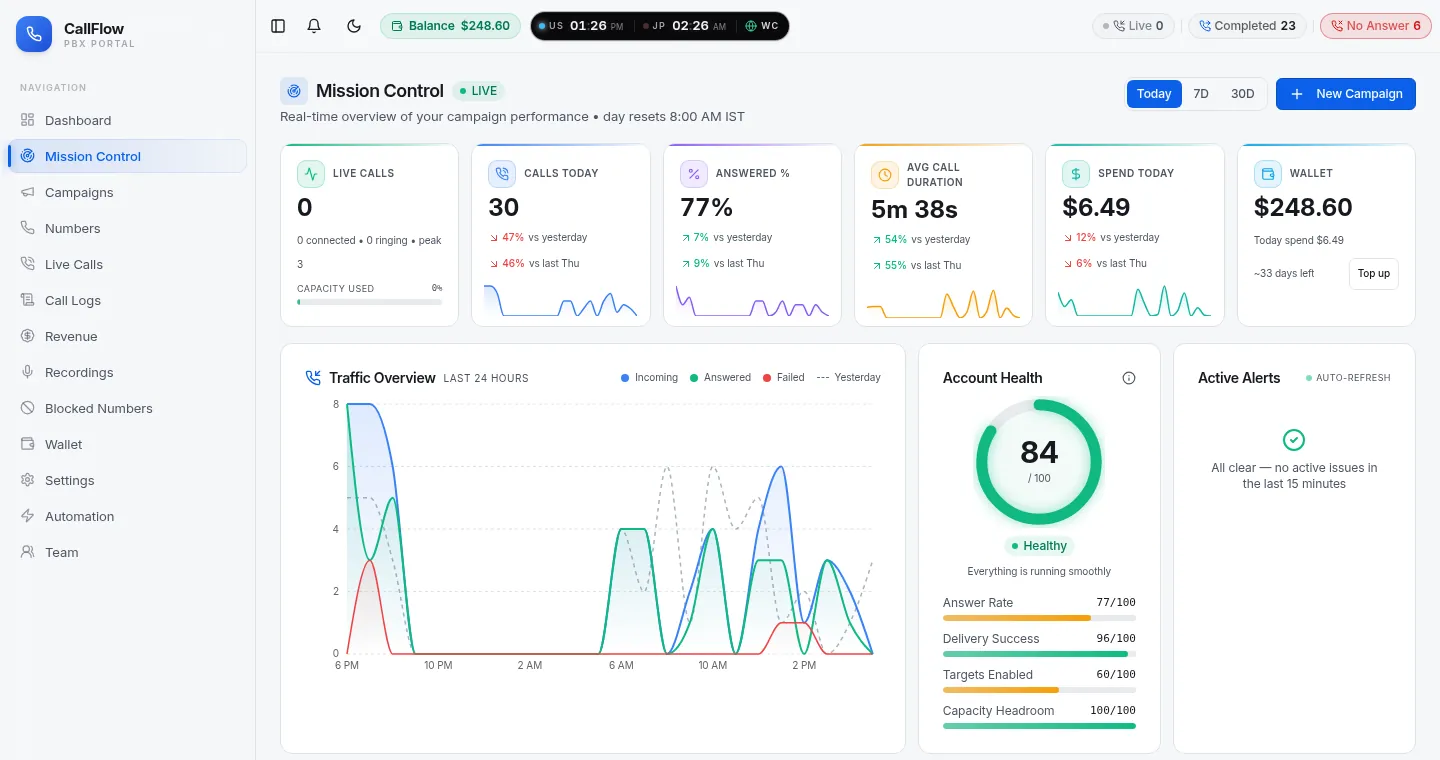Click the Live 0 status chip
This screenshot has width=1440, height=760.
tap(1133, 26)
